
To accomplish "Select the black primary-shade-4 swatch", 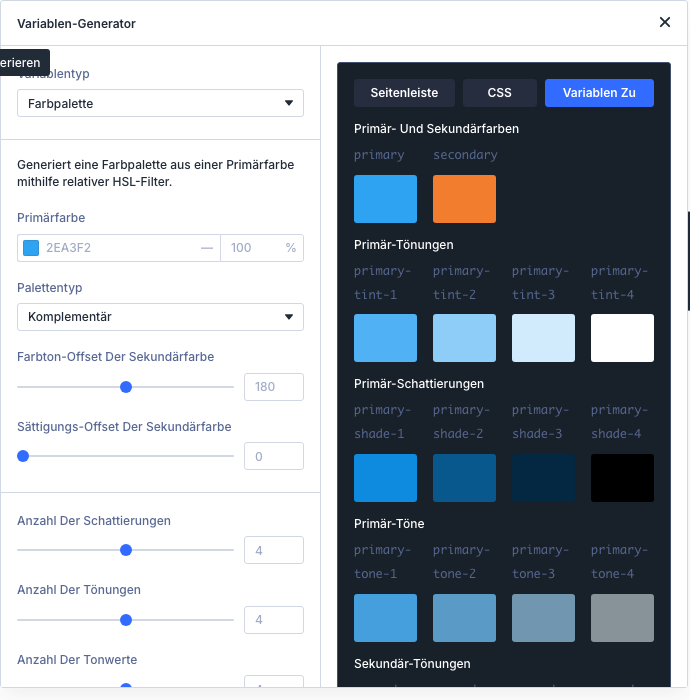I will click(x=622, y=478).
